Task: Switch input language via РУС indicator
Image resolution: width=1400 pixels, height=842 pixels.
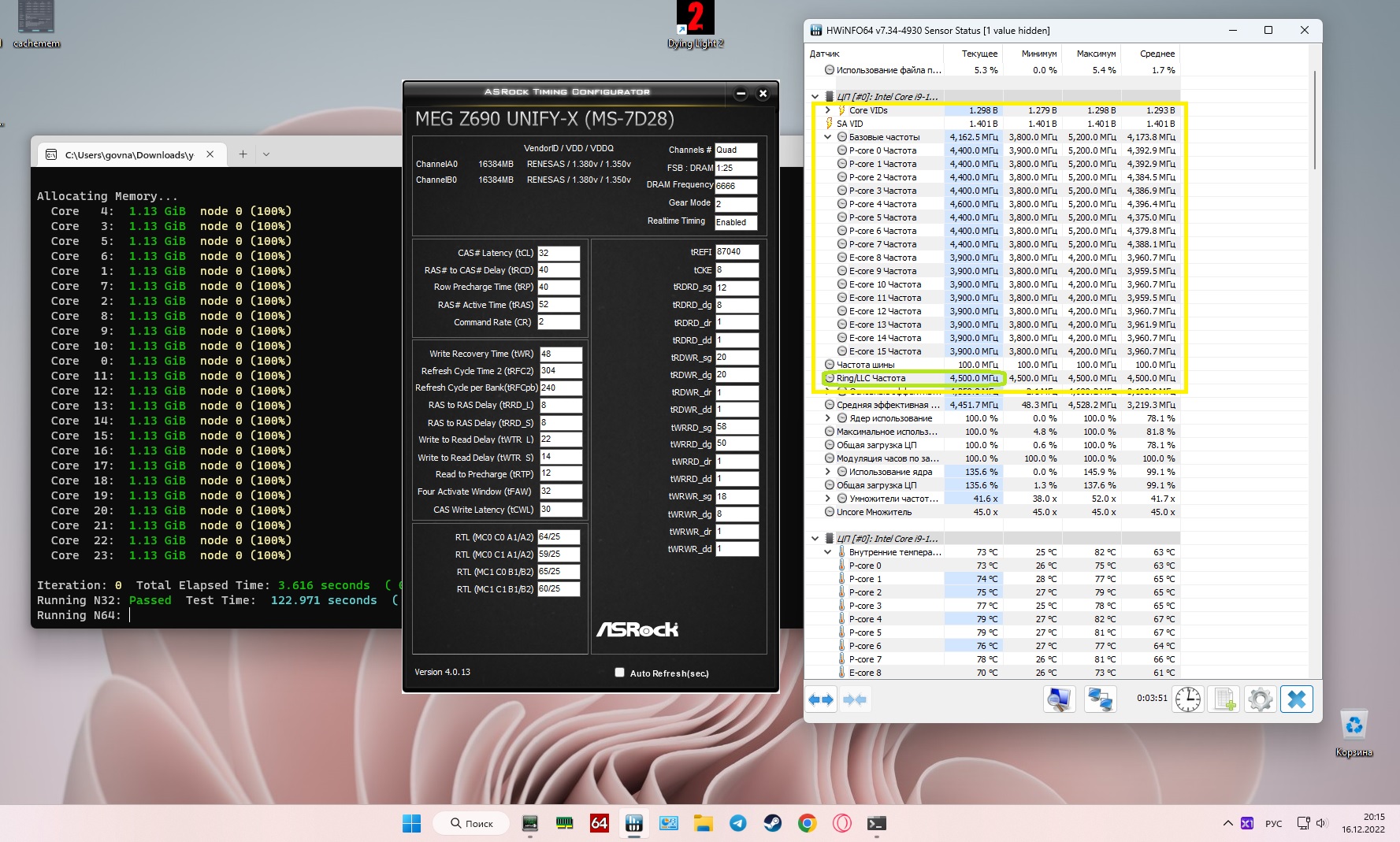Action: coord(1273,824)
